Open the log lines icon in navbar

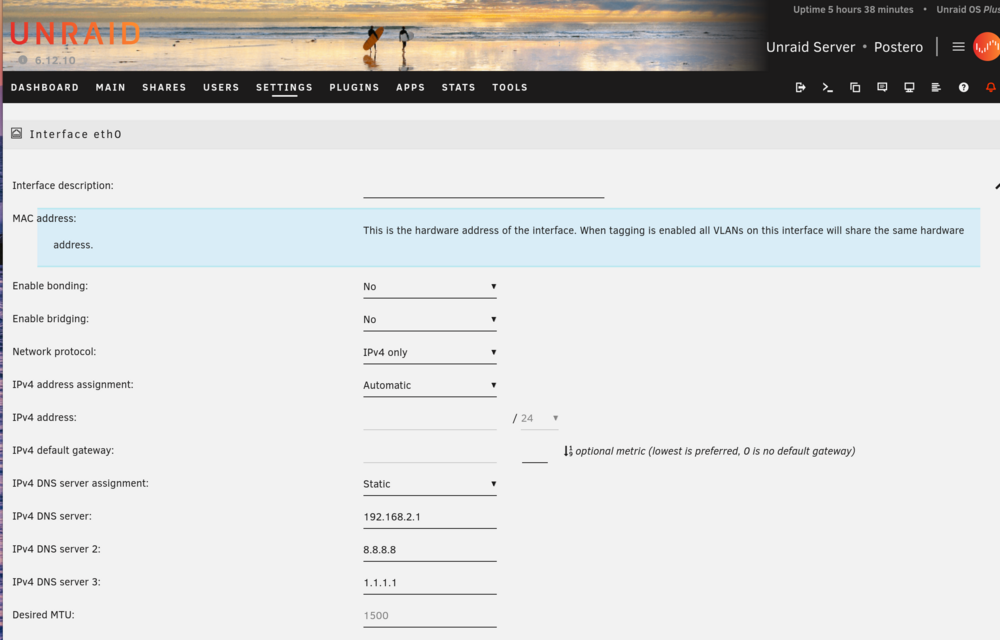point(936,87)
